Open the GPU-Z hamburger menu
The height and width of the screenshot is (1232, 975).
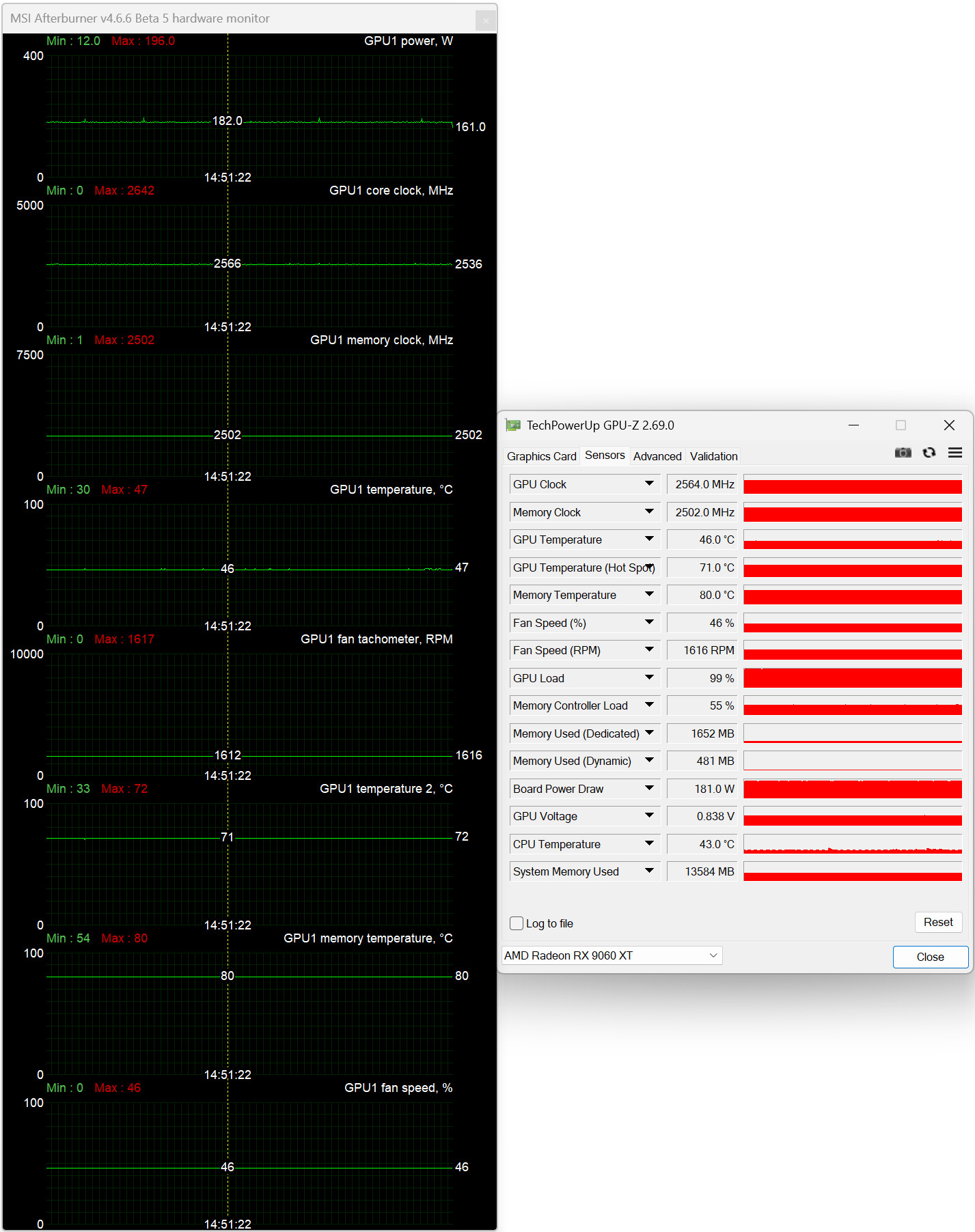955,453
